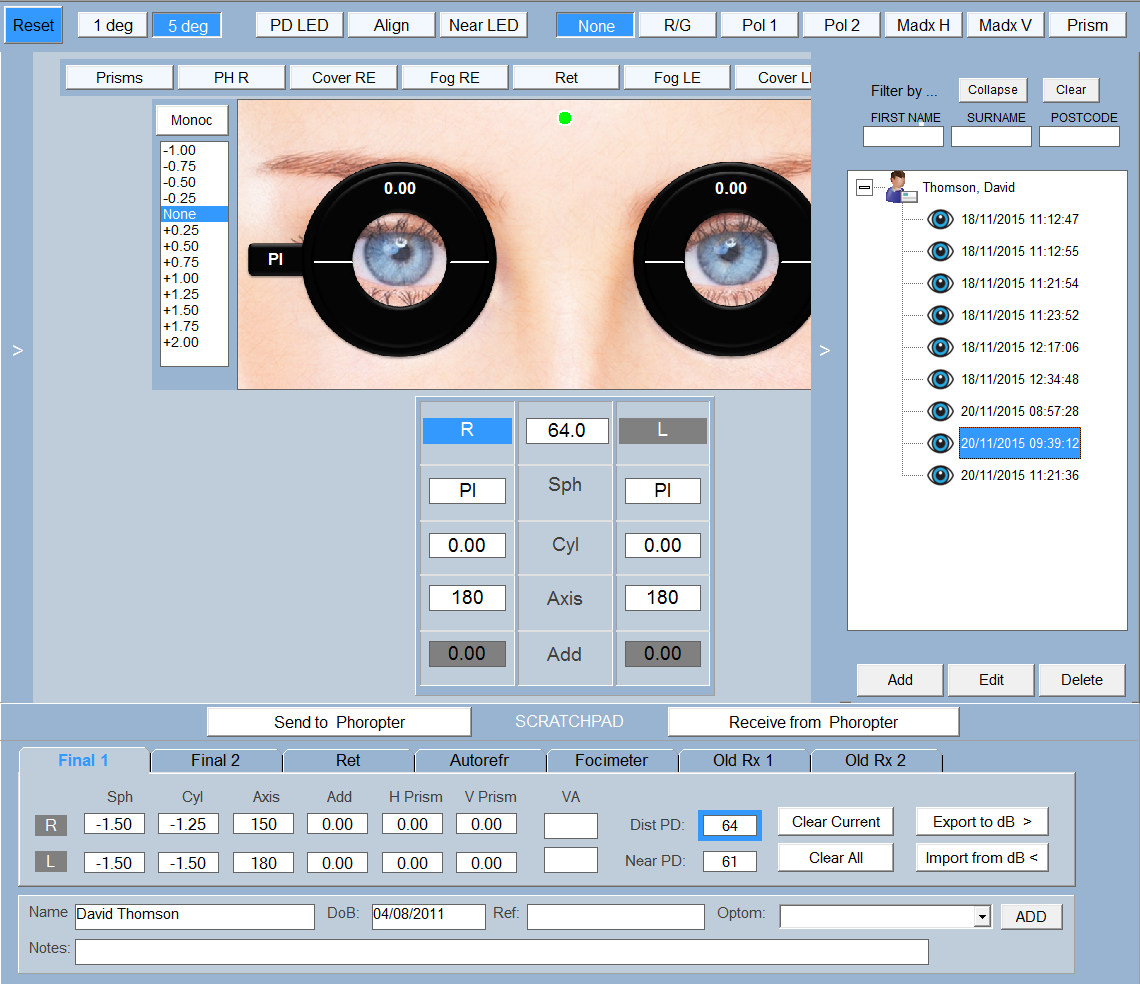Expand the left side panel arrow
The height and width of the screenshot is (984, 1140).
[16, 350]
